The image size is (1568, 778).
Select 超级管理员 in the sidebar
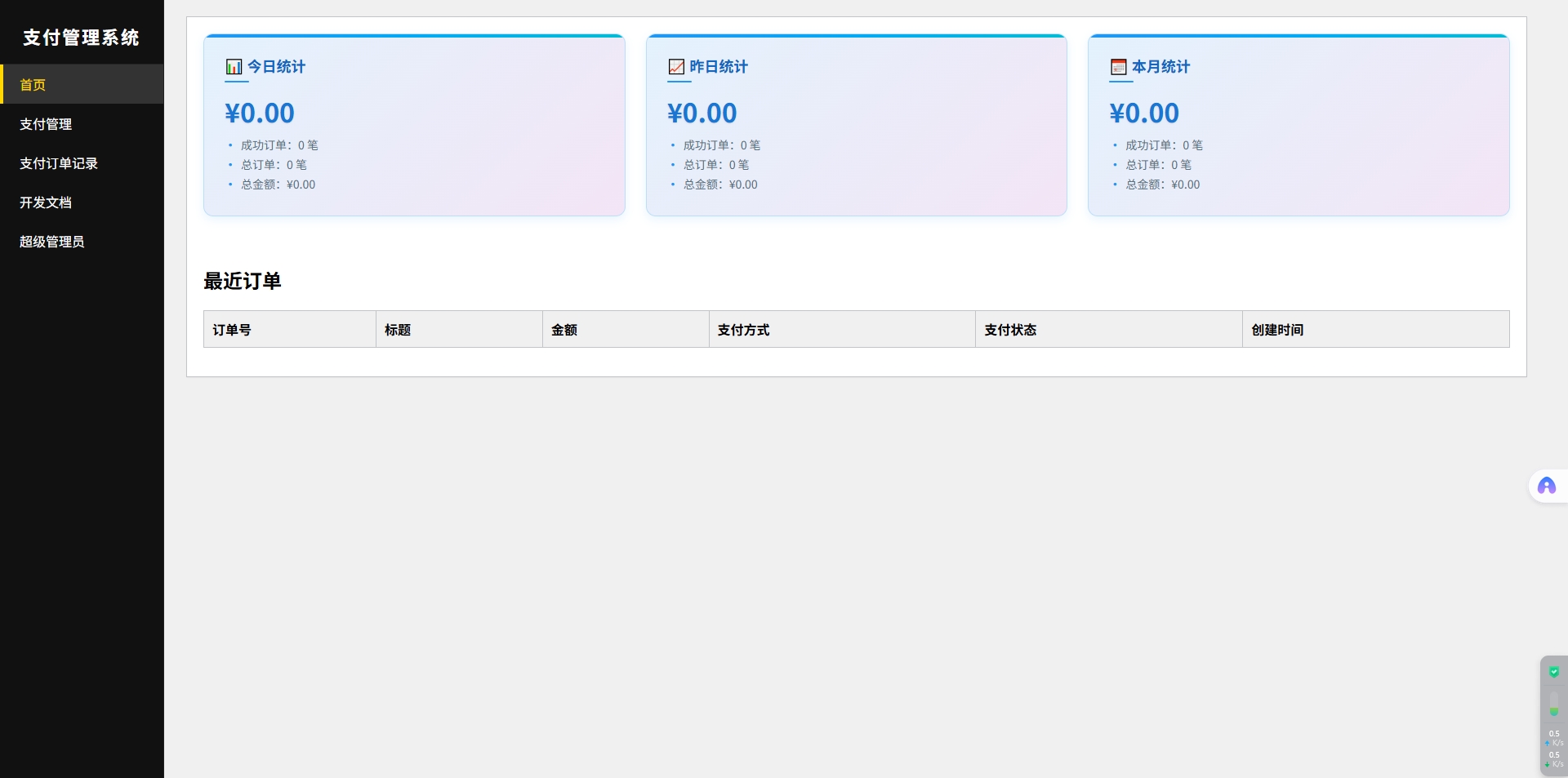point(52,242)
